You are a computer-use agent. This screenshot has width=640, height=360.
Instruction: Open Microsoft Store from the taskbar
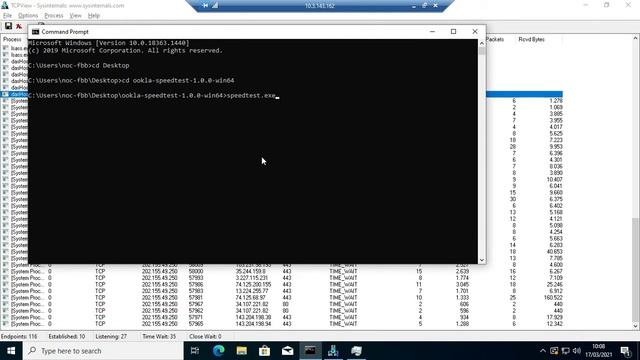tap(264, 351)
